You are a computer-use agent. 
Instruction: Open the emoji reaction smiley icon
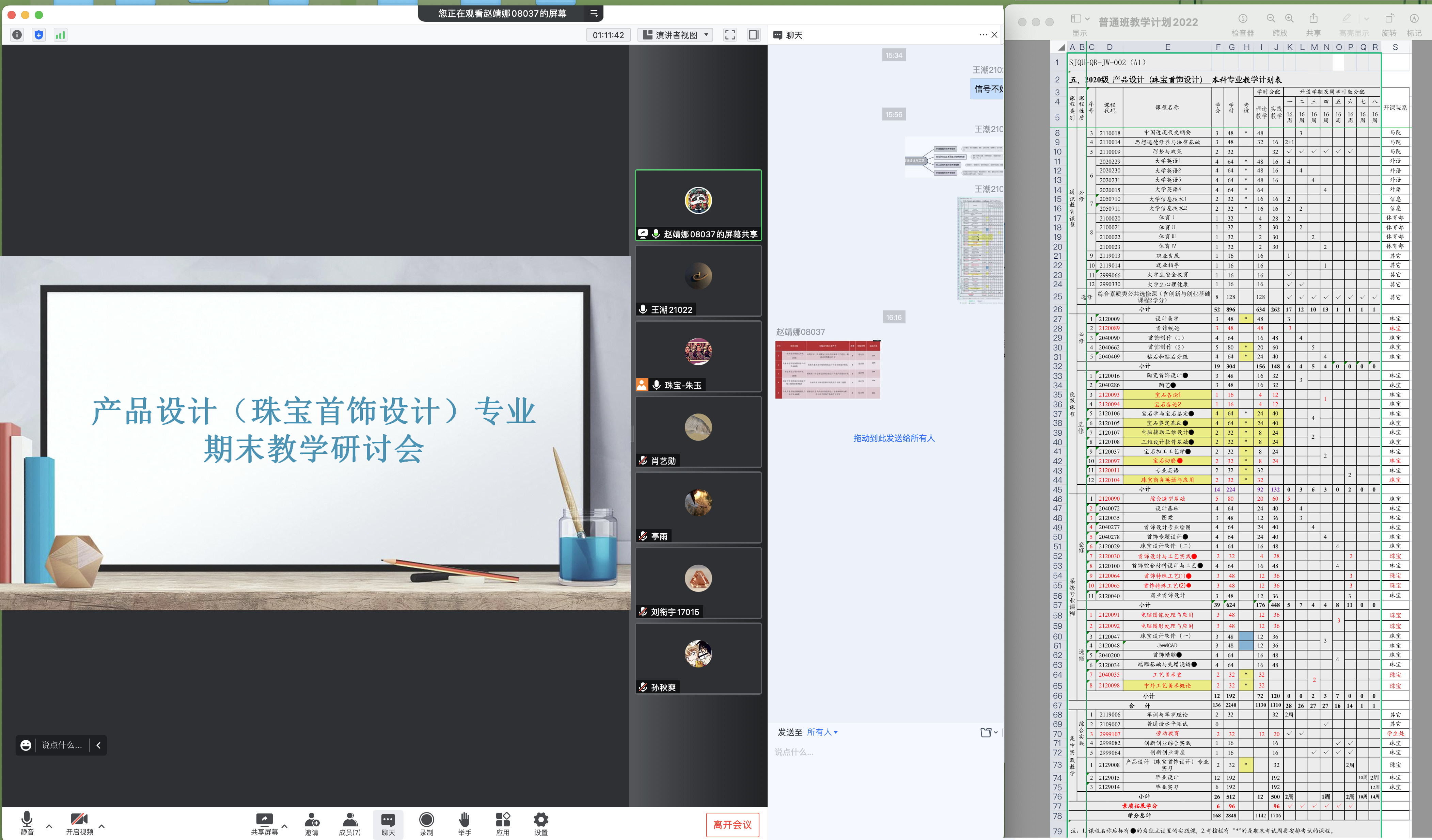[26, 745]
